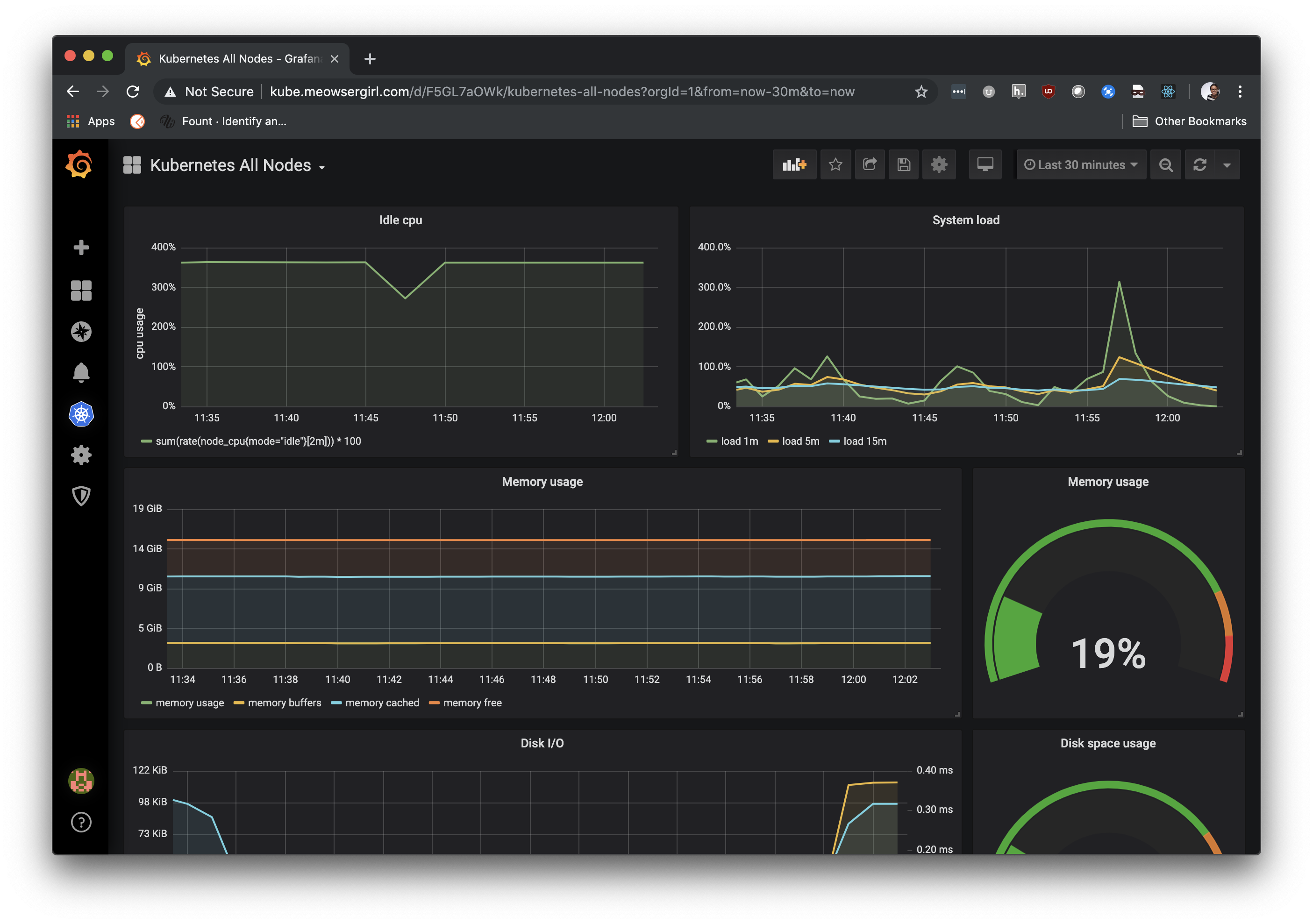Bookmark this page with star icon
This screenshot has width=1313, height=924.
(921, 92)
